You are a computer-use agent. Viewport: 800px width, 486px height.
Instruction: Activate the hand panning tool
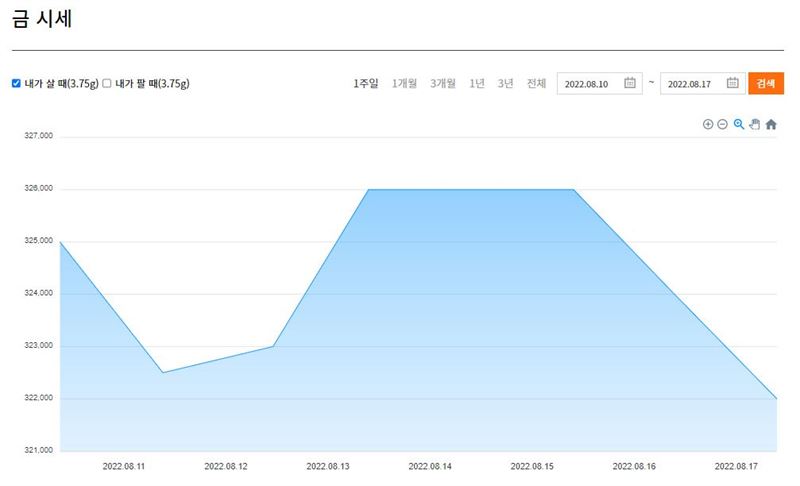tap(755, 124)
